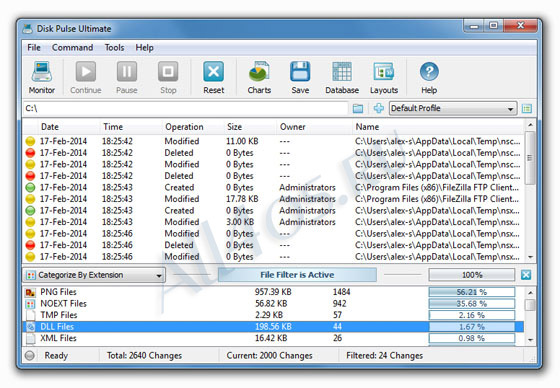This screenshot has width=560, height=388.
Task: Open the Default Profile dropdown
Action: pos(452,108)
